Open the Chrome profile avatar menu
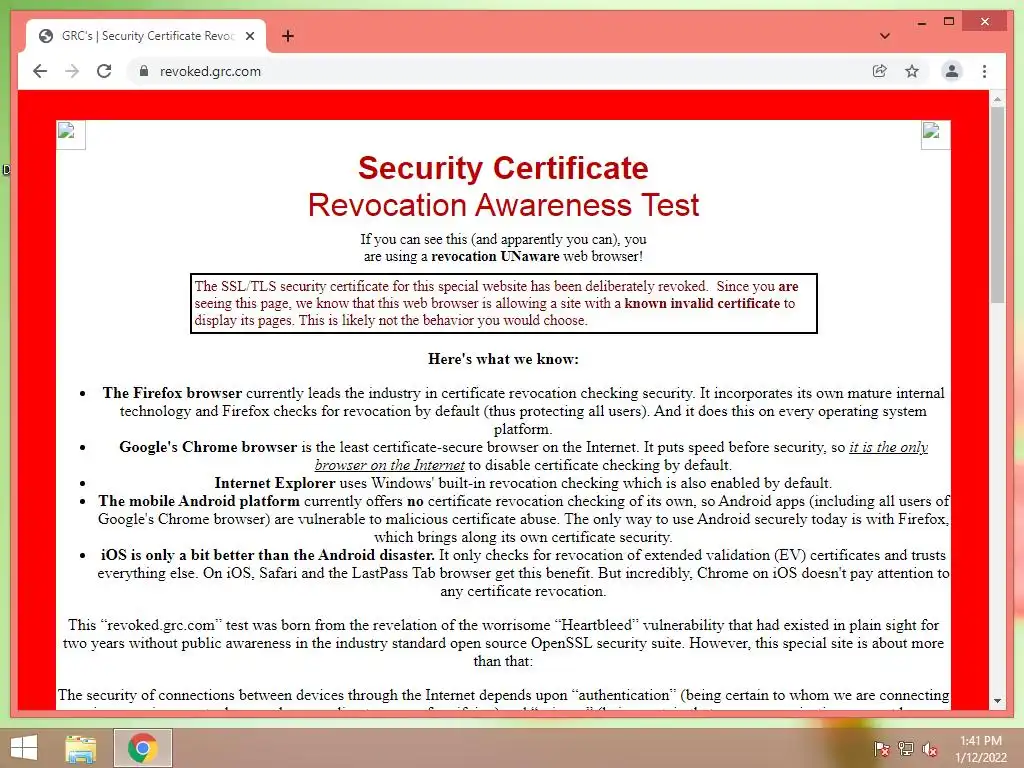Image resolution: width=1024 pixels, height=768 pixels. click(x=952, y=71)
